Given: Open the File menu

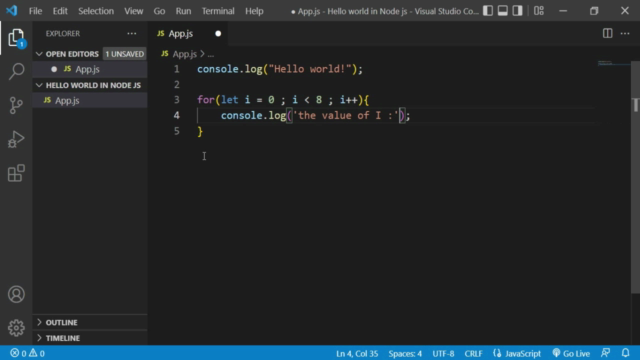Looking at the screenshot, I should (x=36, y=11).
